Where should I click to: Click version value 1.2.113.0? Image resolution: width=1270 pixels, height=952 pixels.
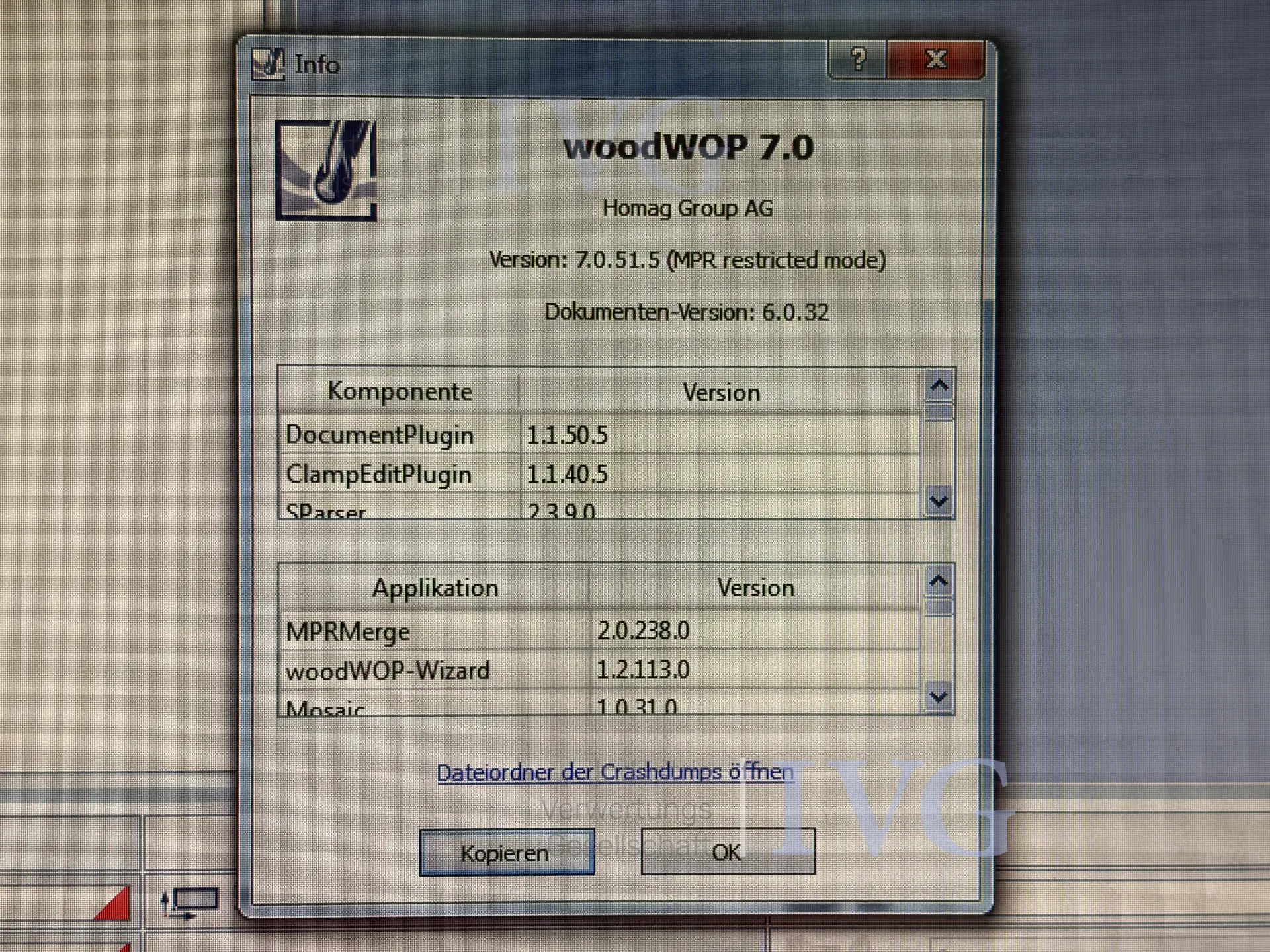[643, 670]
